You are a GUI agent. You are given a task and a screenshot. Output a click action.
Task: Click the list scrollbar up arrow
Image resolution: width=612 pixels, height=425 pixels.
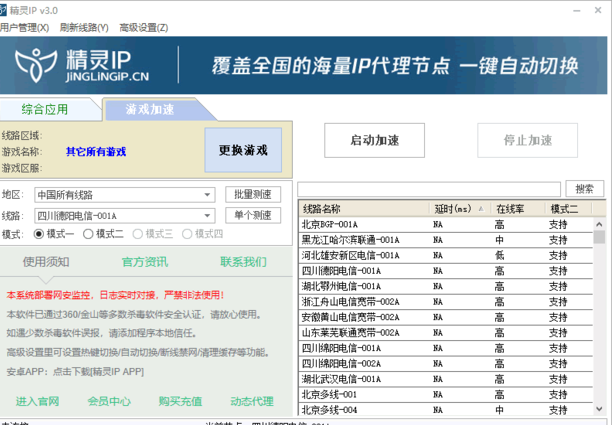(599, 224)
